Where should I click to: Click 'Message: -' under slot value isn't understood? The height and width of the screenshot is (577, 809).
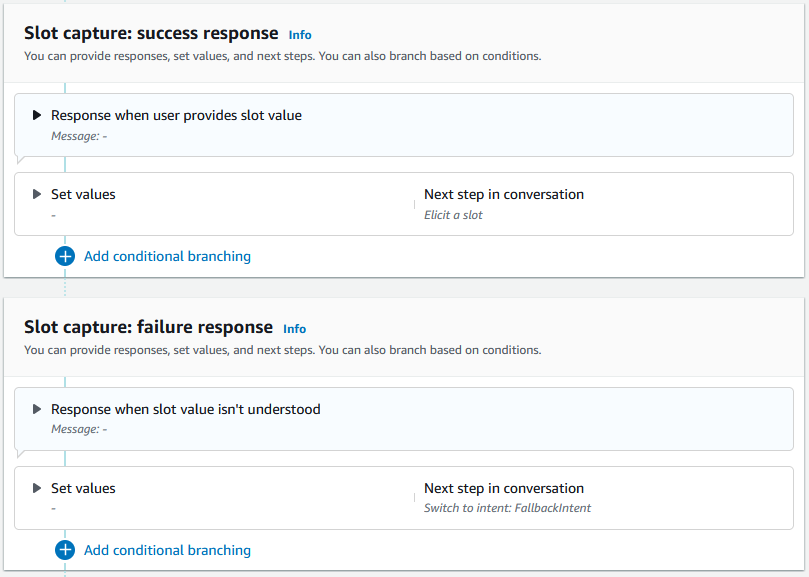79,430
